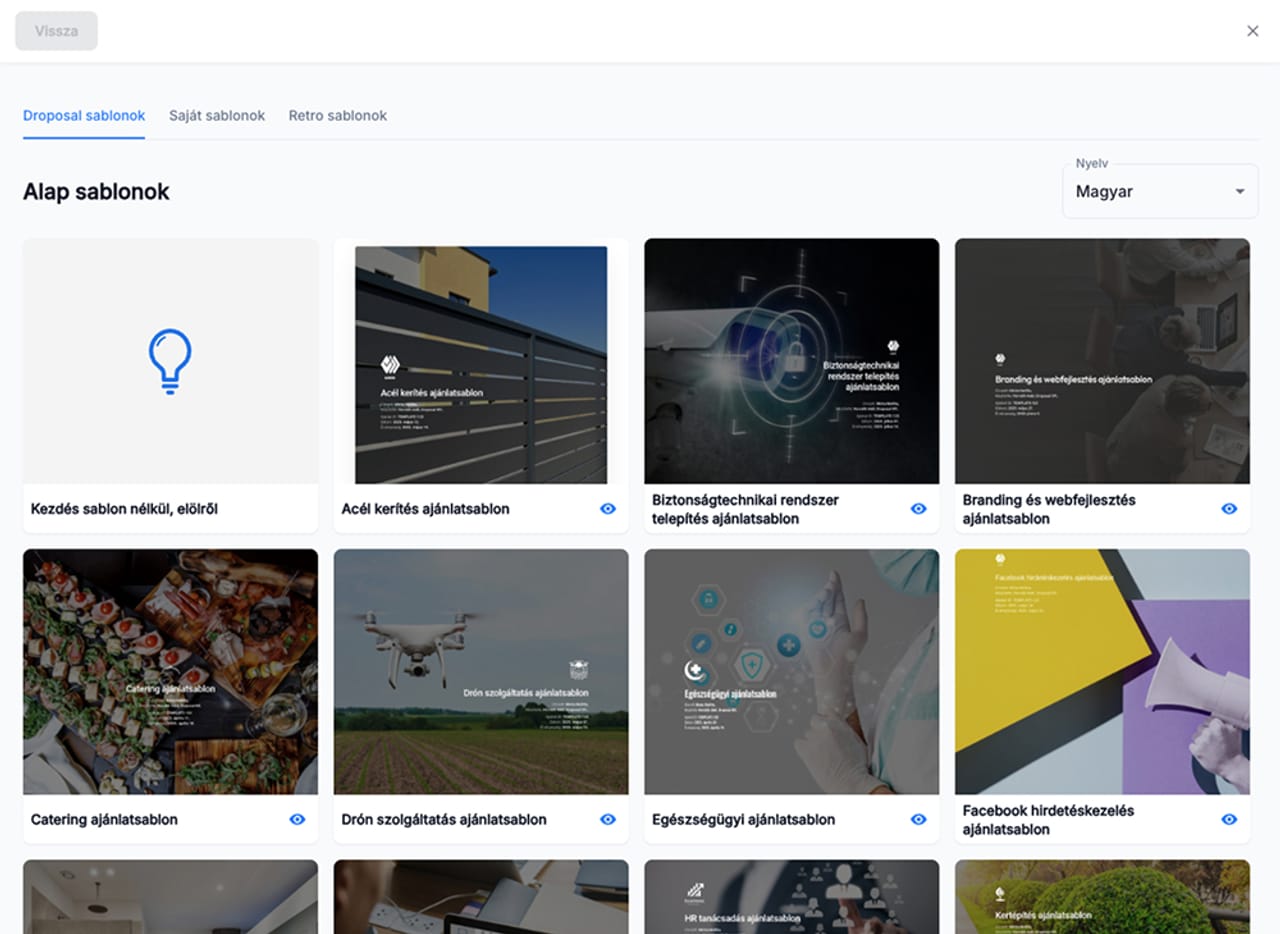Open the Nyelv language dropdown
Image resolution: width=1280 pixels, height=934 pixels.
[x=1159, y=192]
